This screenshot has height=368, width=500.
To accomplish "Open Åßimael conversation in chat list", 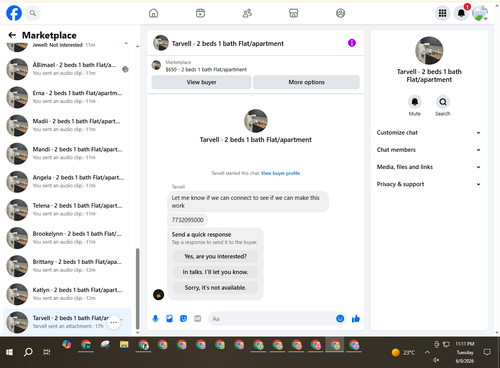I will [x=68, y=69].
